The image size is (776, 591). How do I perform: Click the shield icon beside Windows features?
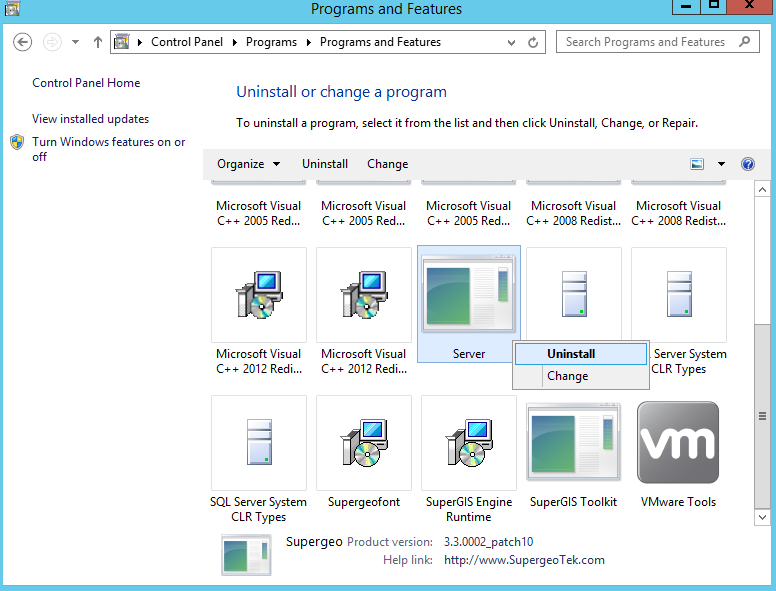[17, 142]
